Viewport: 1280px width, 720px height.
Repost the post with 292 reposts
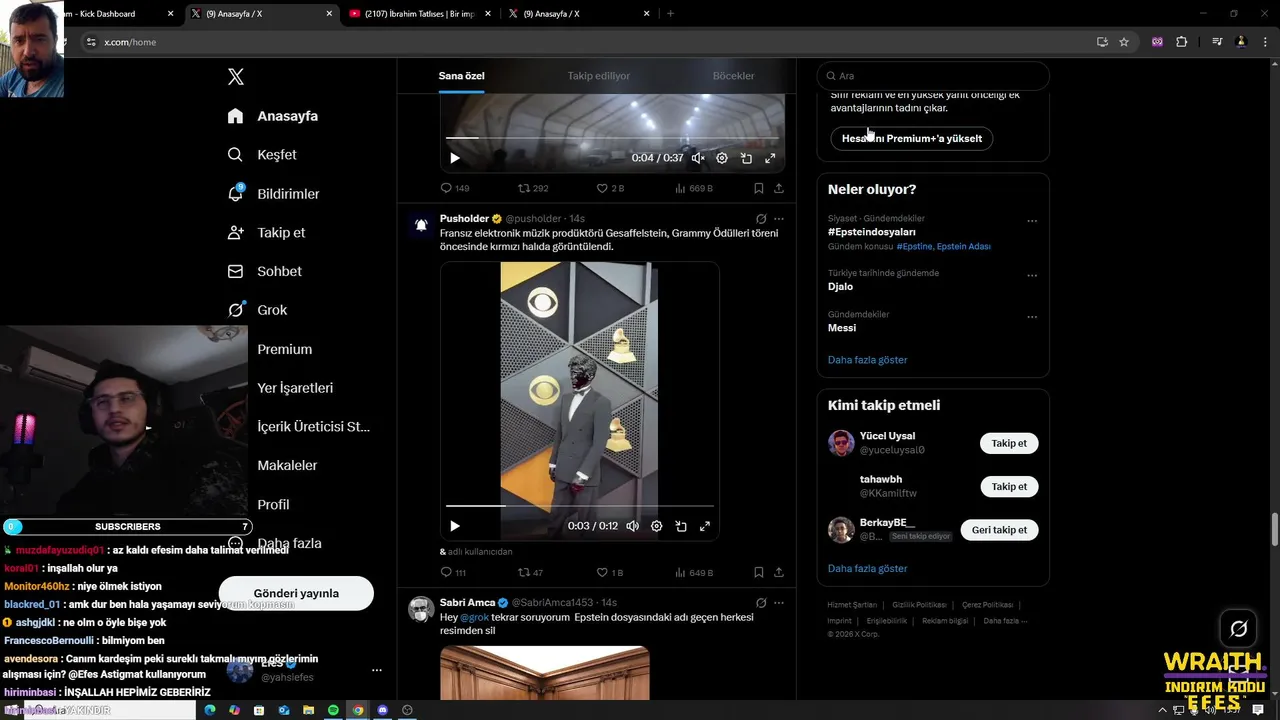pos(533,188)
